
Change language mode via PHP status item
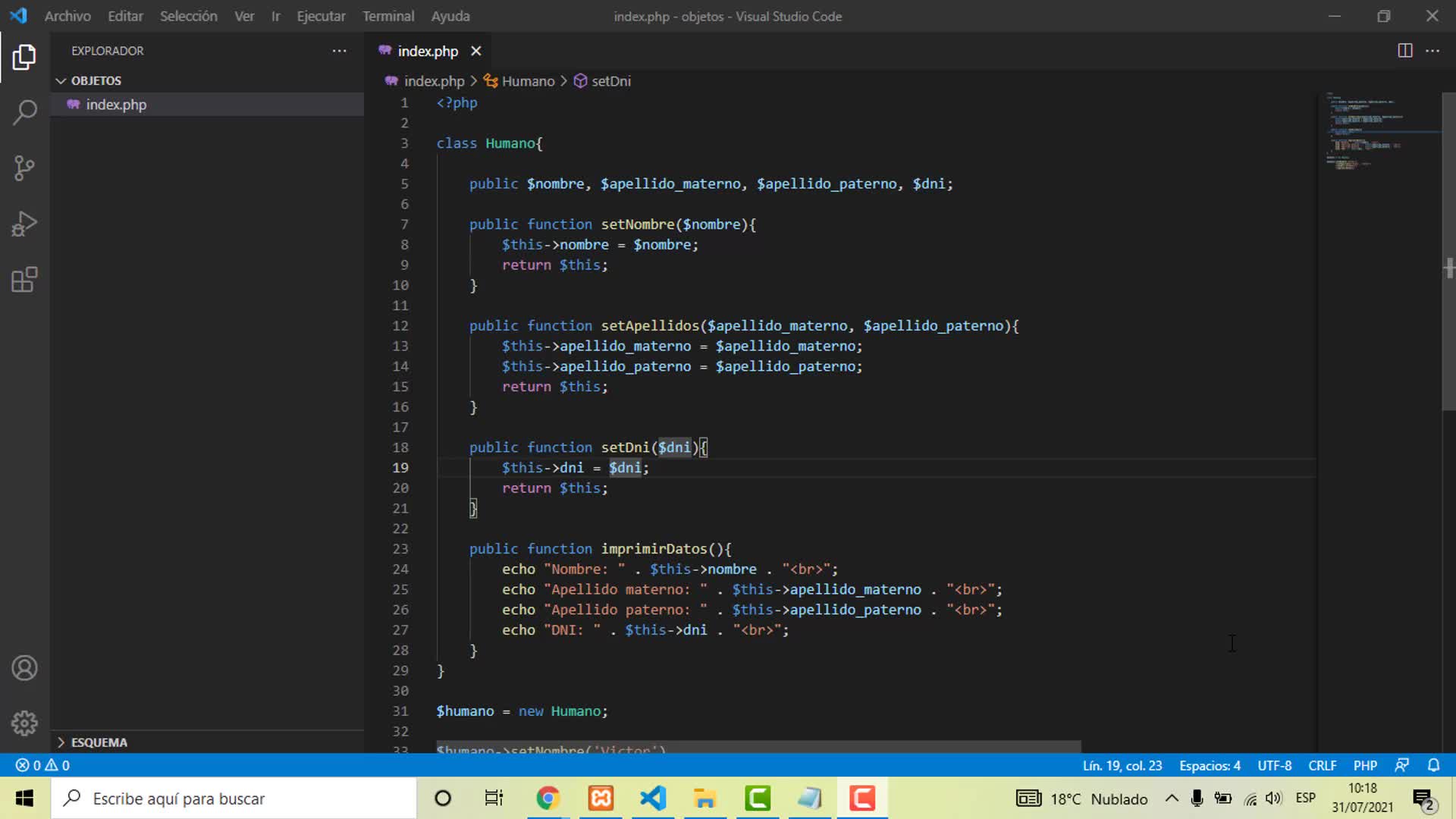coord(1365,765)
